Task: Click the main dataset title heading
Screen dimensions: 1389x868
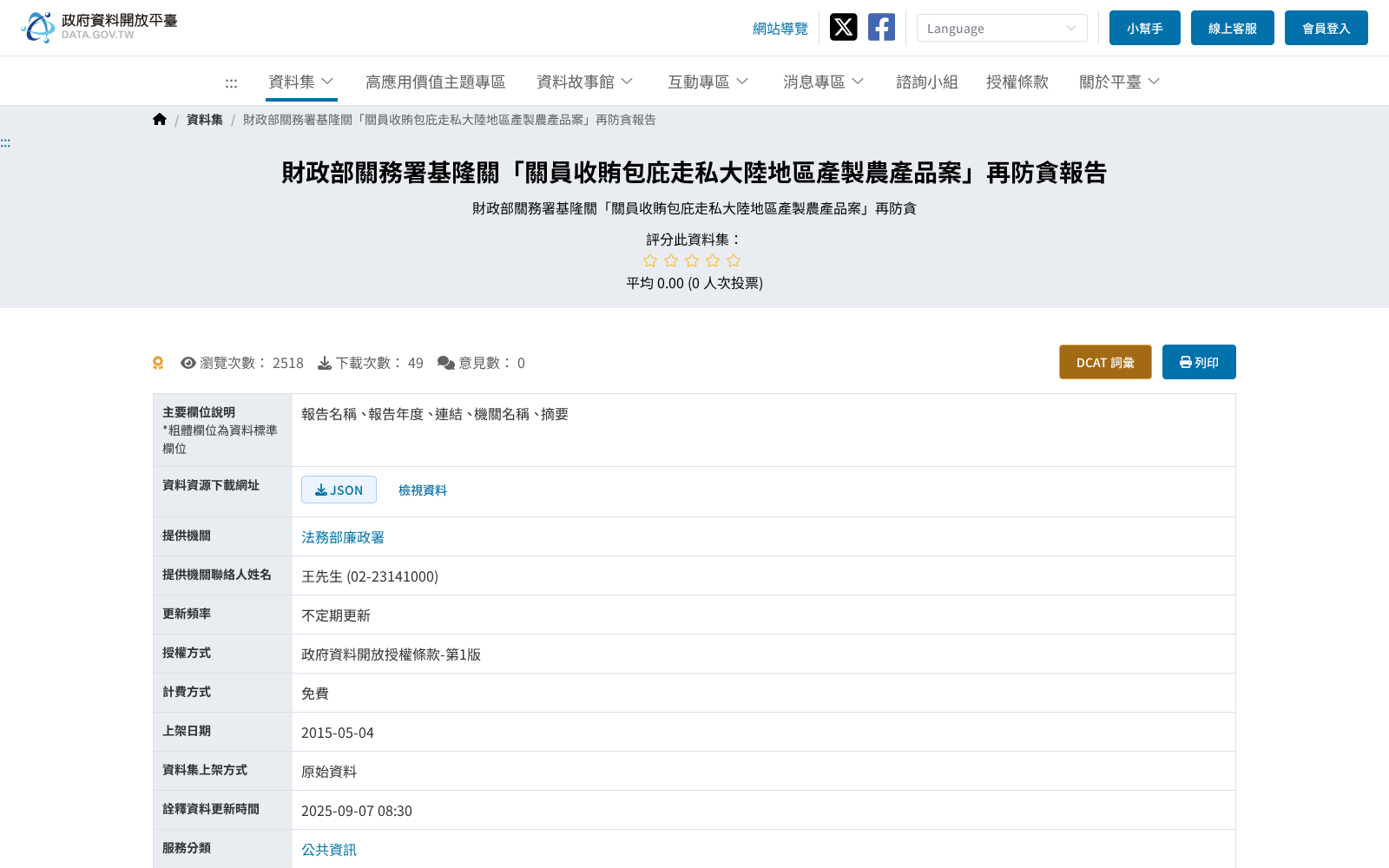Action: [694, 173]
